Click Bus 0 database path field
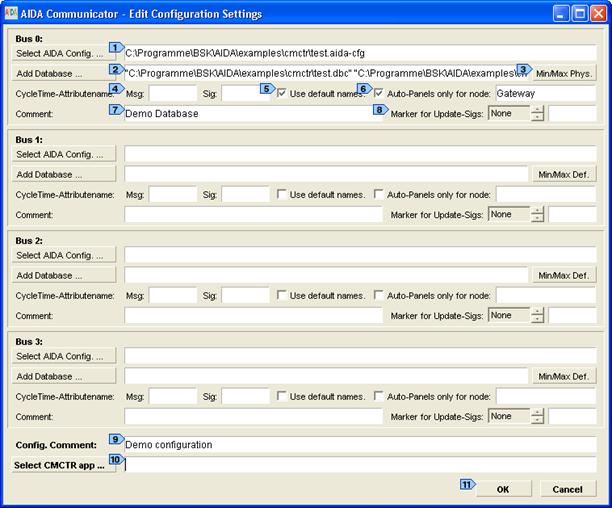This screenshot has height=508, width=612. [326, 73]
